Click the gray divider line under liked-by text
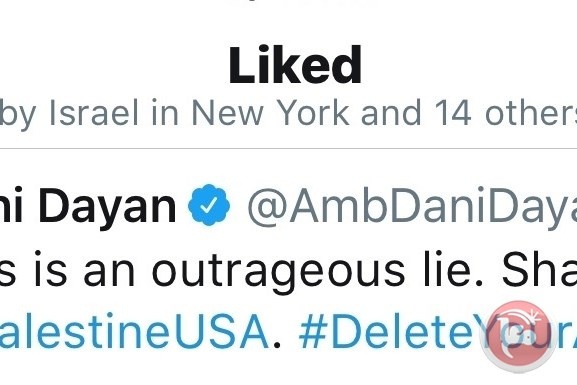The height and width of the screenshot is (385, 577). click(x=288, y=148)
